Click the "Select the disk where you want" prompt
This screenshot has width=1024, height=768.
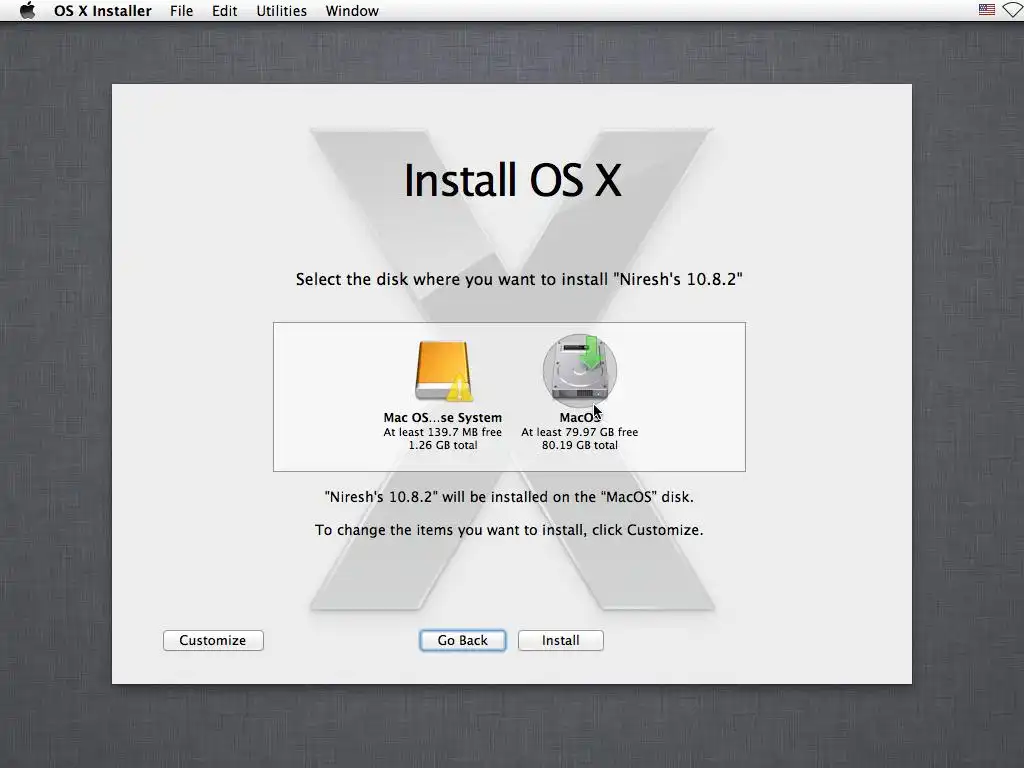519,280
